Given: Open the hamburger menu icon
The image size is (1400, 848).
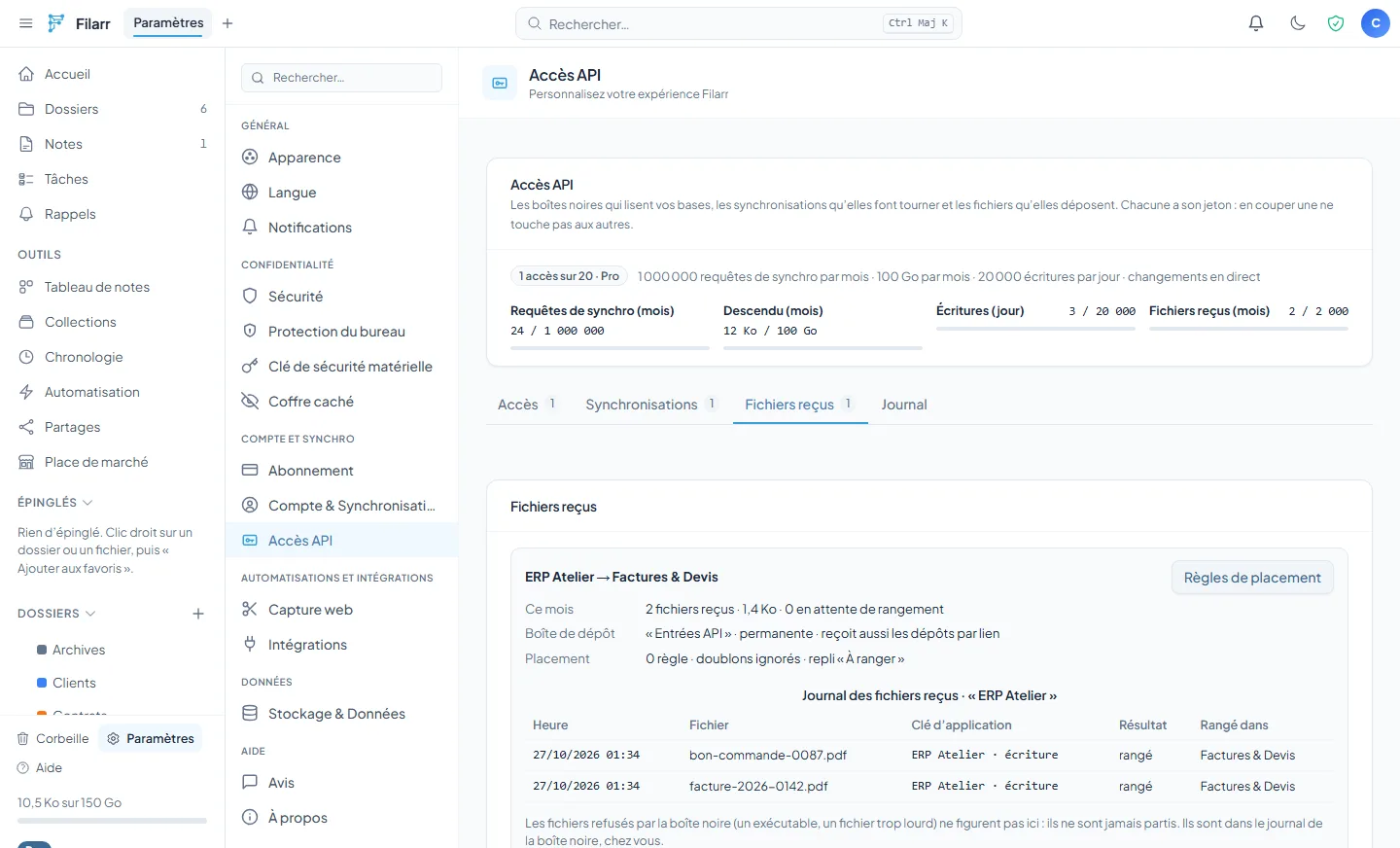Looking at the screenshot, I should (26, 23).
